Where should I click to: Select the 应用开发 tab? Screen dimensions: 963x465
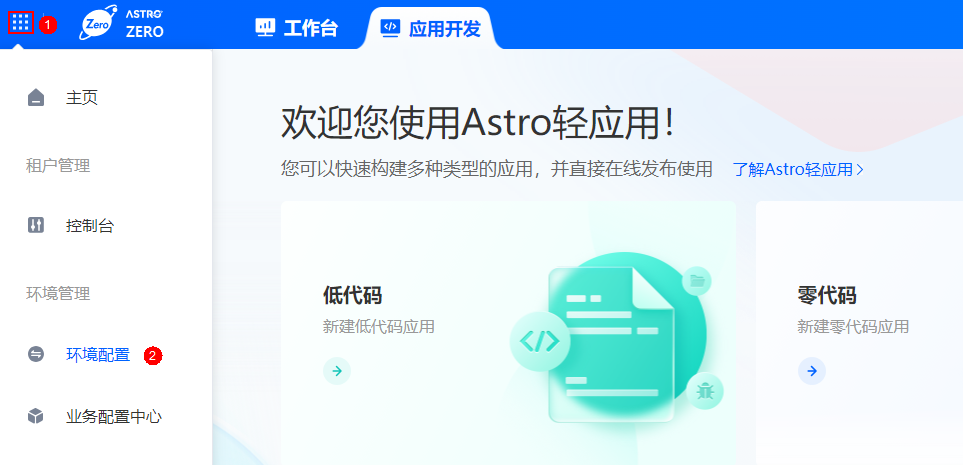[431, 28]
